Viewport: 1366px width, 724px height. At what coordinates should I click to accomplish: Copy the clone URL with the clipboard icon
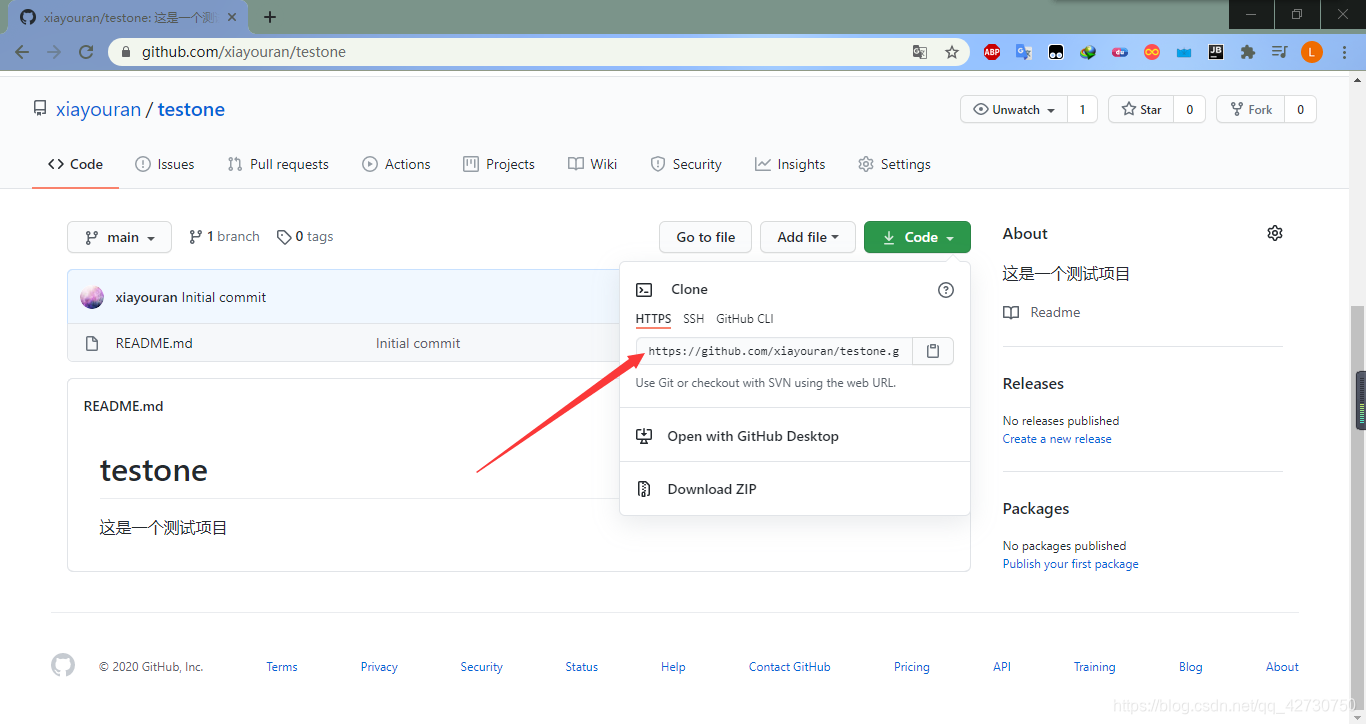[933, 351]
